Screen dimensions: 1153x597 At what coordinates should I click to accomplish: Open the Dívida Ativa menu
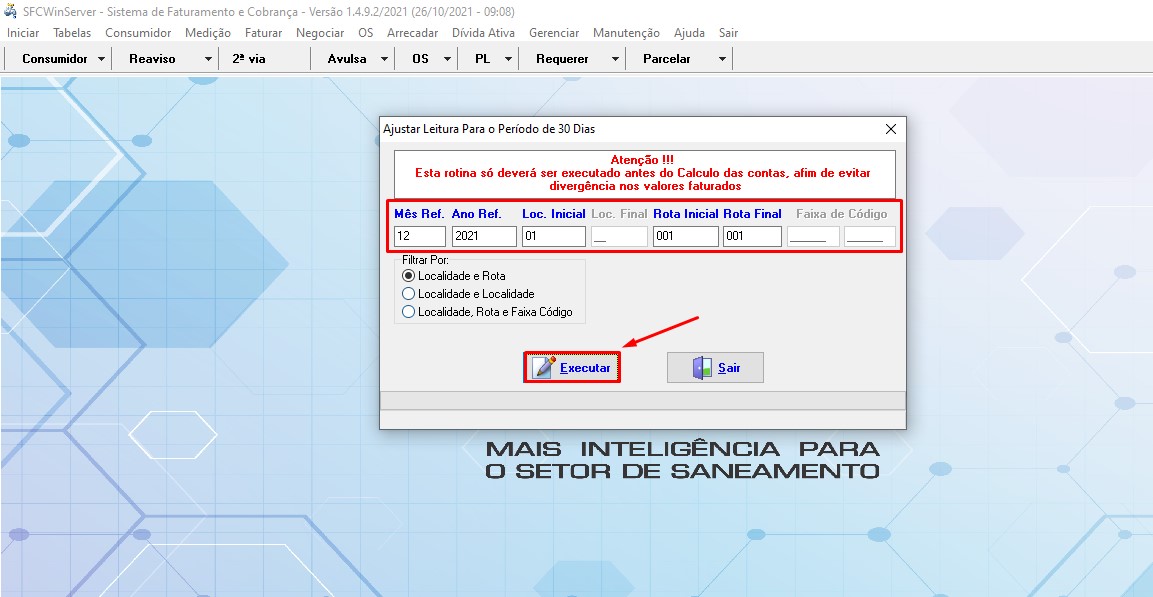483,33
